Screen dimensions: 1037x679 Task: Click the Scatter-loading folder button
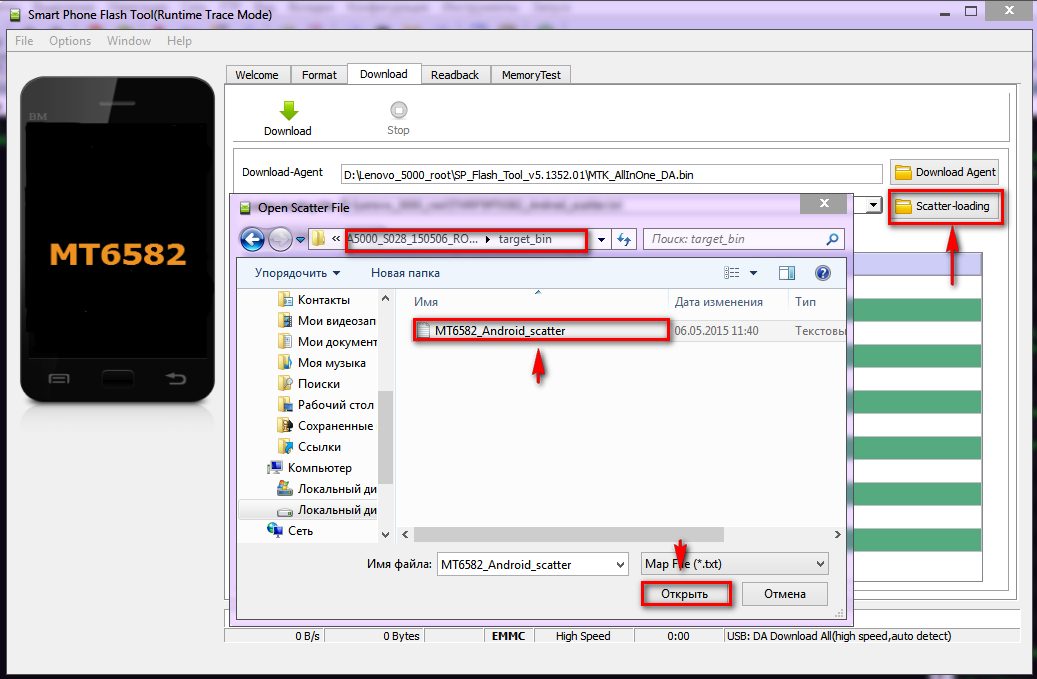tap(944, 207)
